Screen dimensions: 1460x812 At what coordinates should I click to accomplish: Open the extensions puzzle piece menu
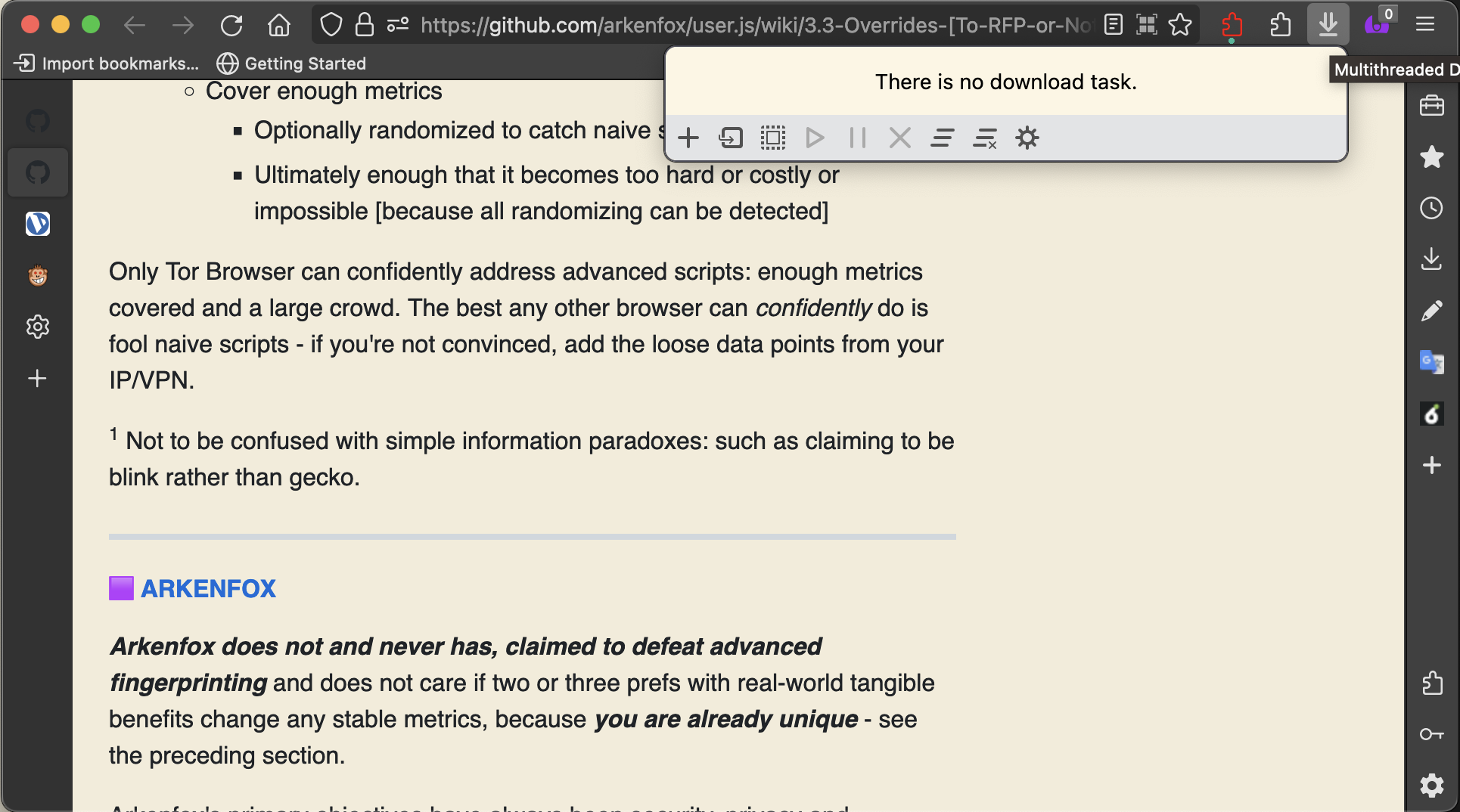click(x=1280, y=25)
